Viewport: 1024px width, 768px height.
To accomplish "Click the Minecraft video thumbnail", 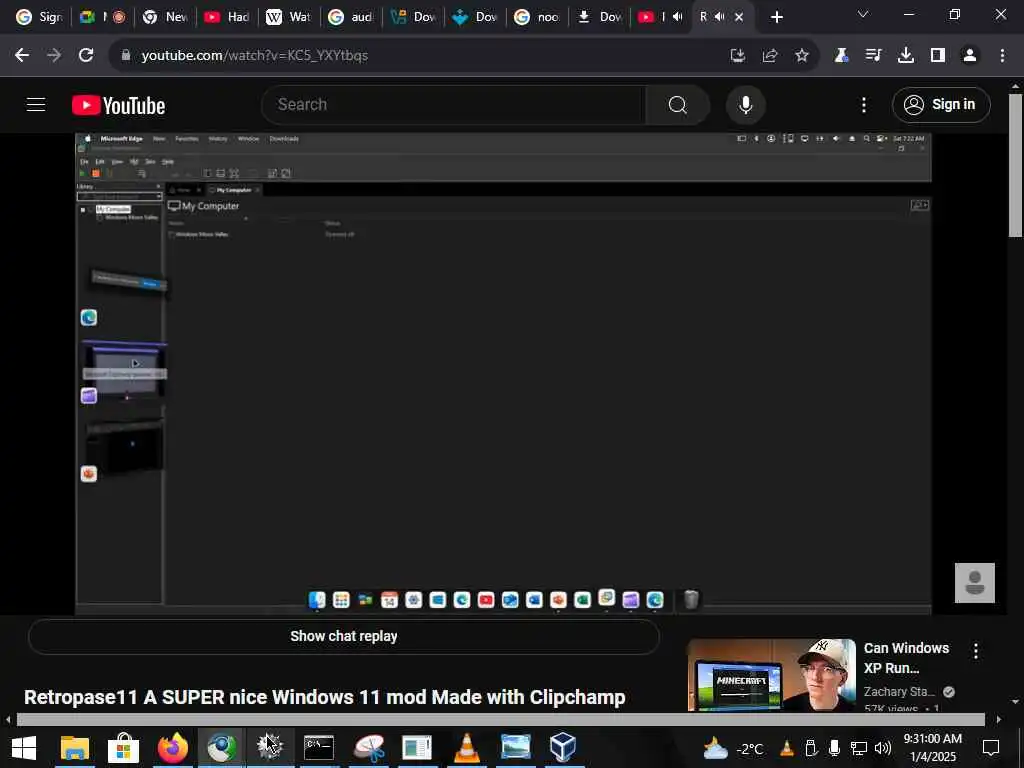I will [x=771, y=675].
